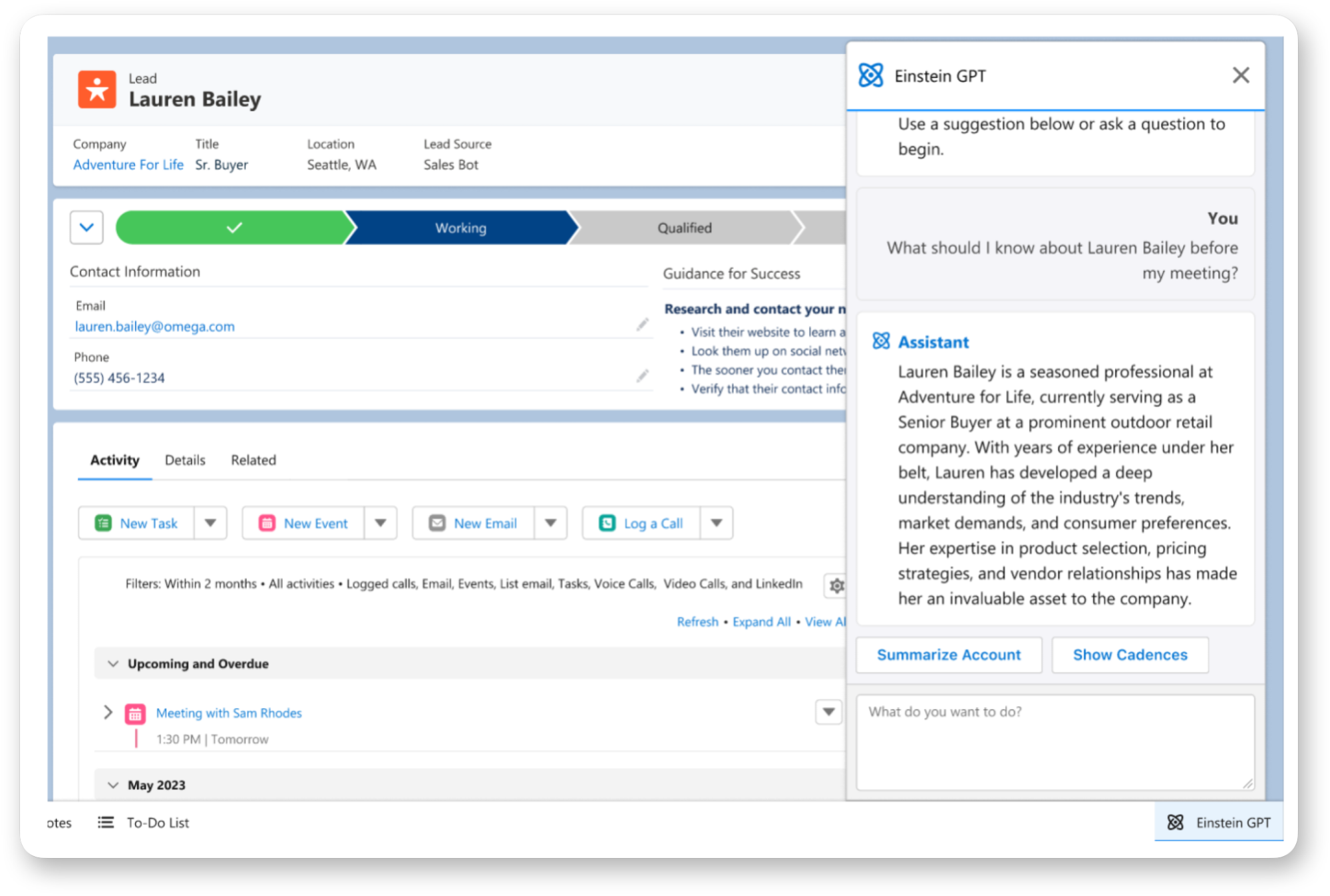The width and height of the screenshot is (1330, 896).
Task: Collapse the Upcoming and Overdue section
Action: 113,663
